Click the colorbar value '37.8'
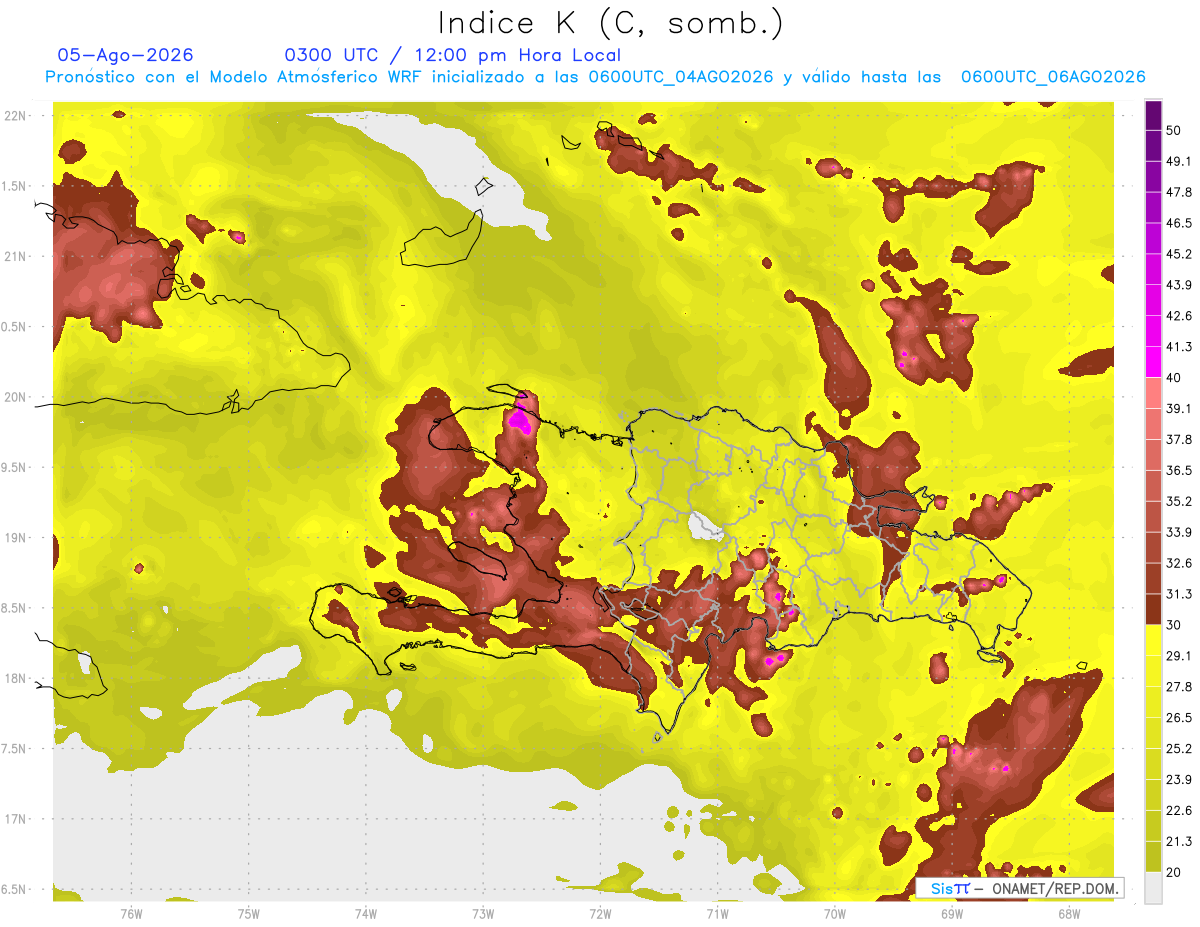 click(x=1178, y=439)
